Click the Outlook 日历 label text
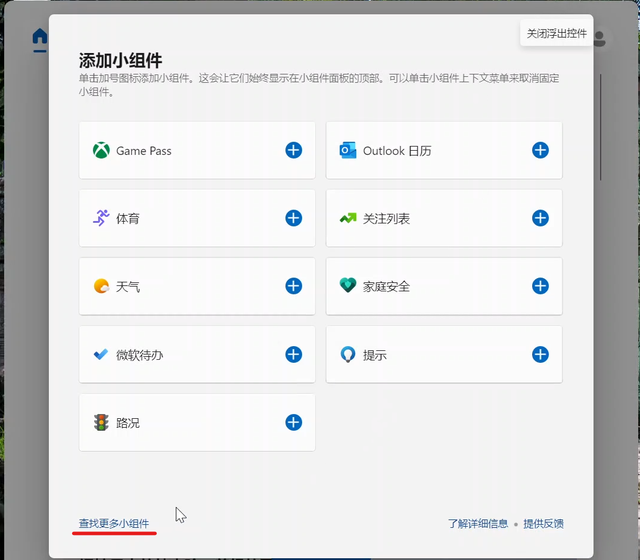640x560 pixels. pos(397,151)
